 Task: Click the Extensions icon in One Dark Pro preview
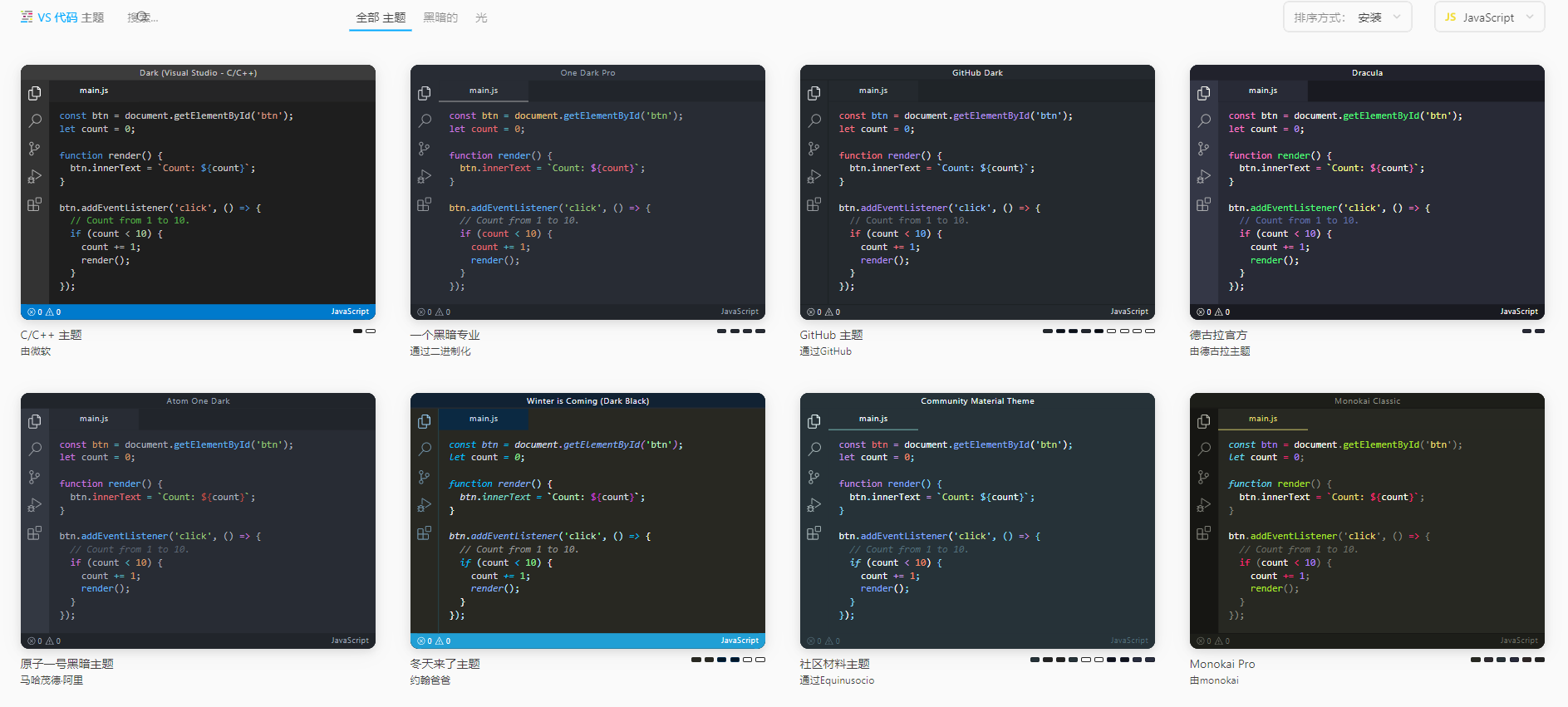(424, 204)
